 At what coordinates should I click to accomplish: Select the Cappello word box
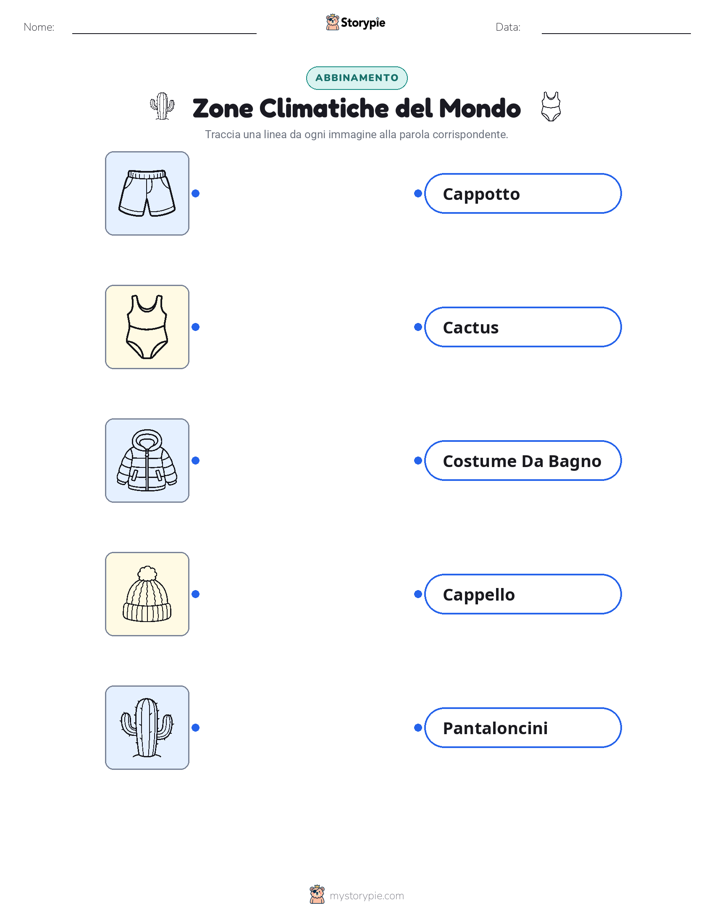(x=523, y=594)
